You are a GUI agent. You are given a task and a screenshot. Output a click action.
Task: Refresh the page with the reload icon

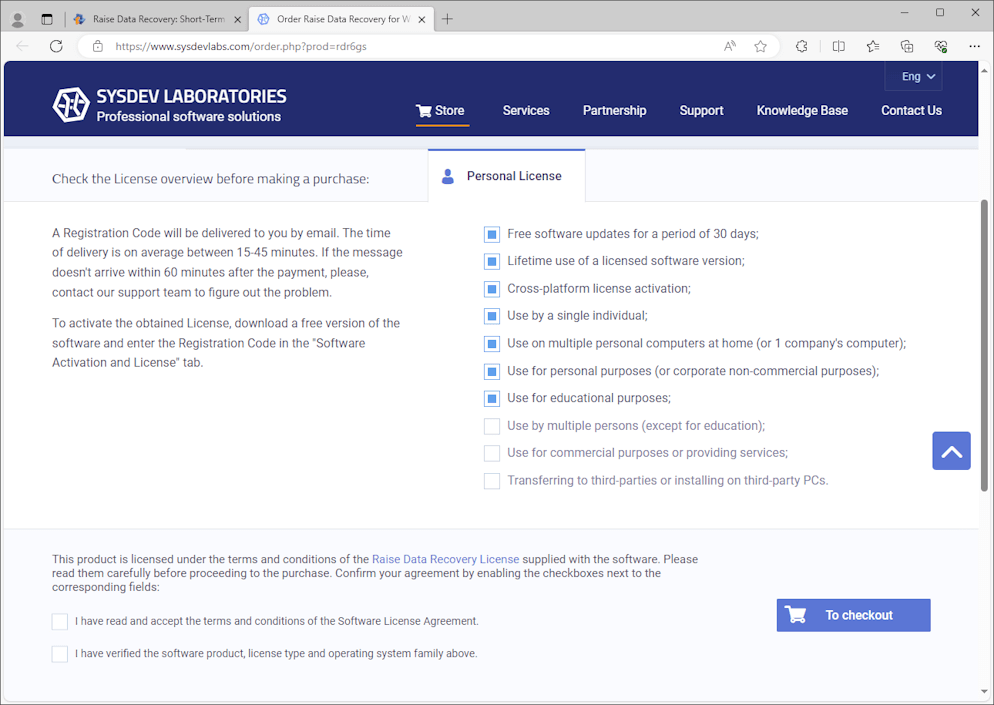pos(56,46)
